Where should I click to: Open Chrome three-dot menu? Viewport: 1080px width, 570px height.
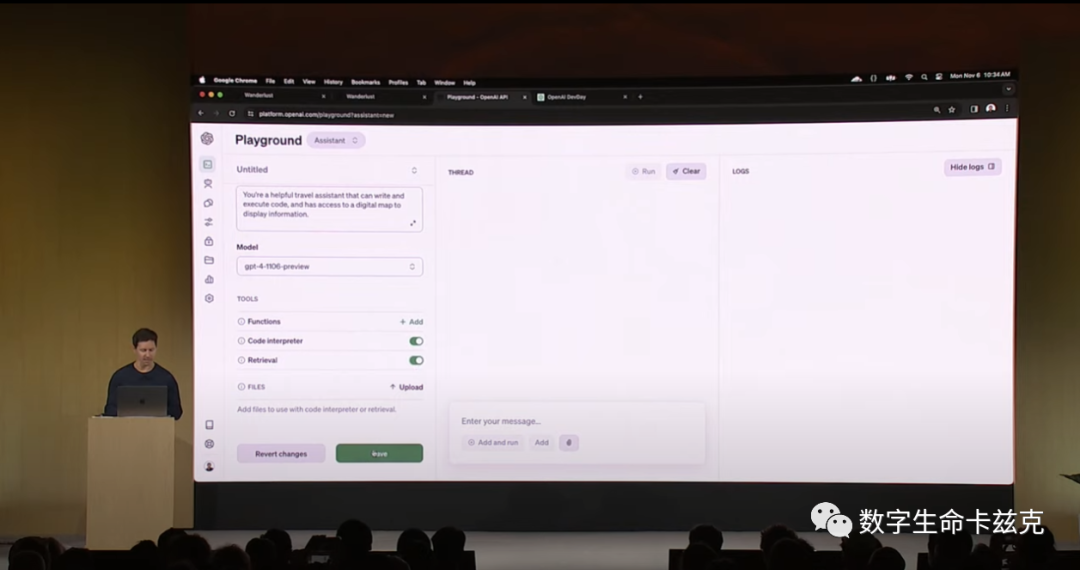tap(1007, 108)
